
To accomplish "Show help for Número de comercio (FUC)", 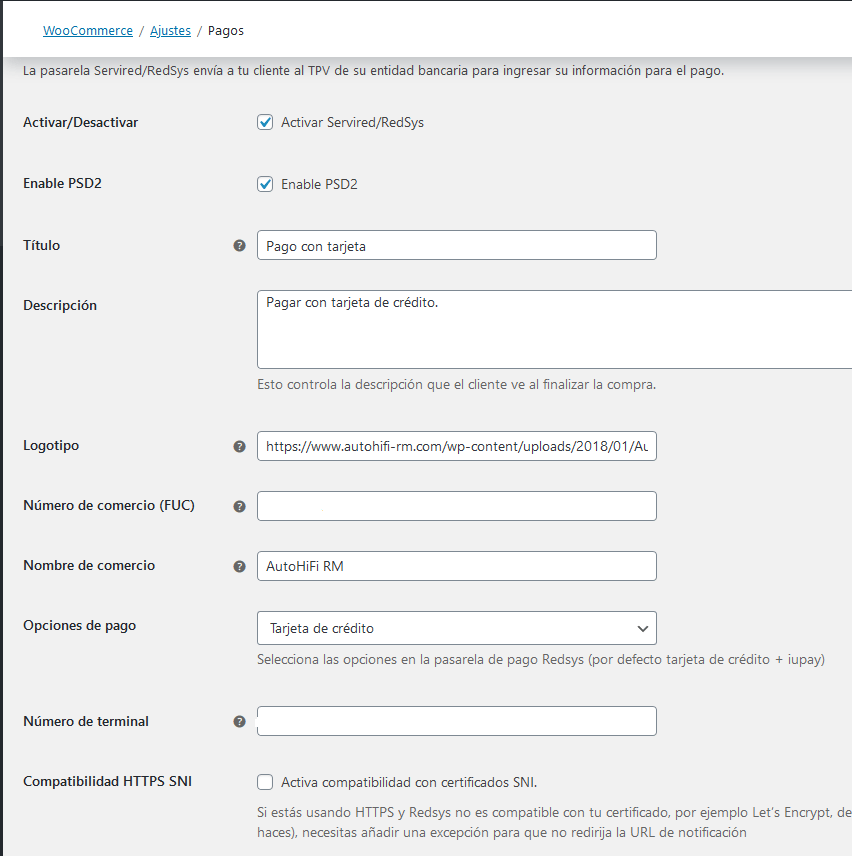I will (x=240, y=507).
